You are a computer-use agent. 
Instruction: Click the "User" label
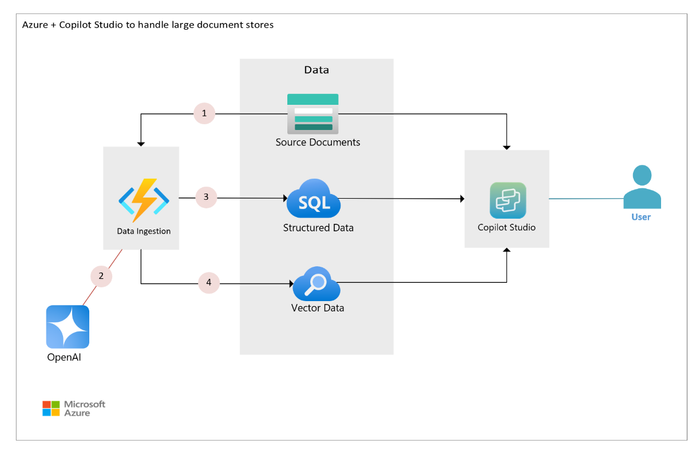641,217
